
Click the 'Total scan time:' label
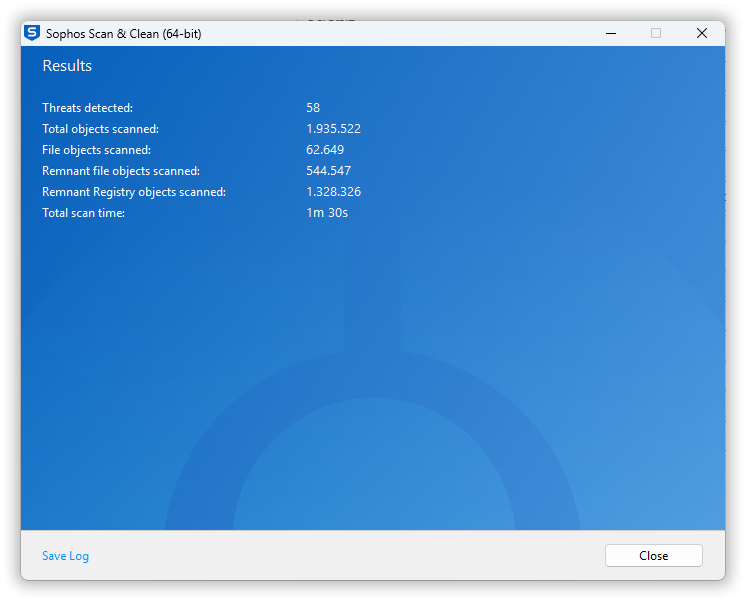pyautogui.click(x=84, y=213)
